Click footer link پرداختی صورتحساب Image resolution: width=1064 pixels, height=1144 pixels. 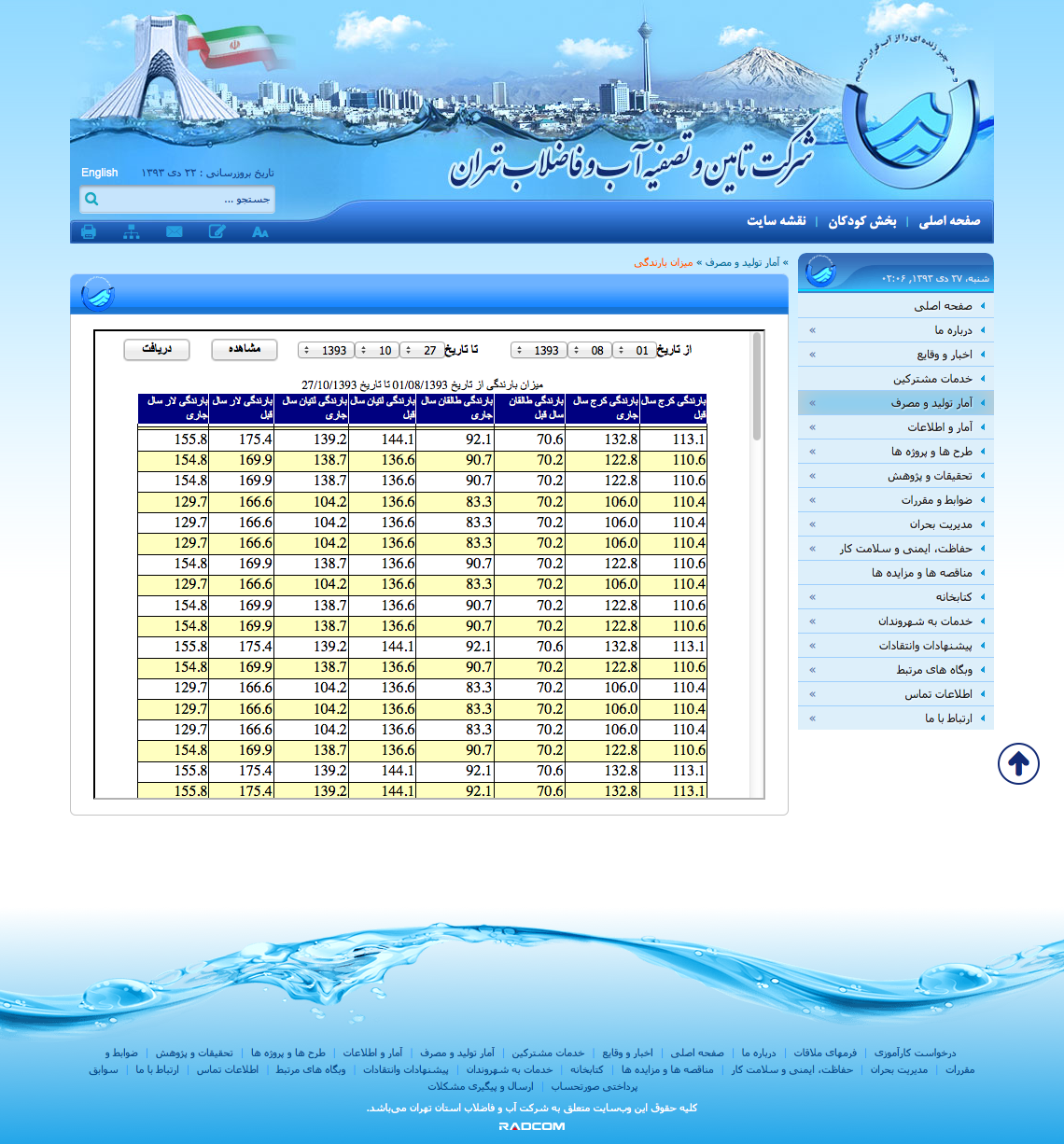(594, 1086)
